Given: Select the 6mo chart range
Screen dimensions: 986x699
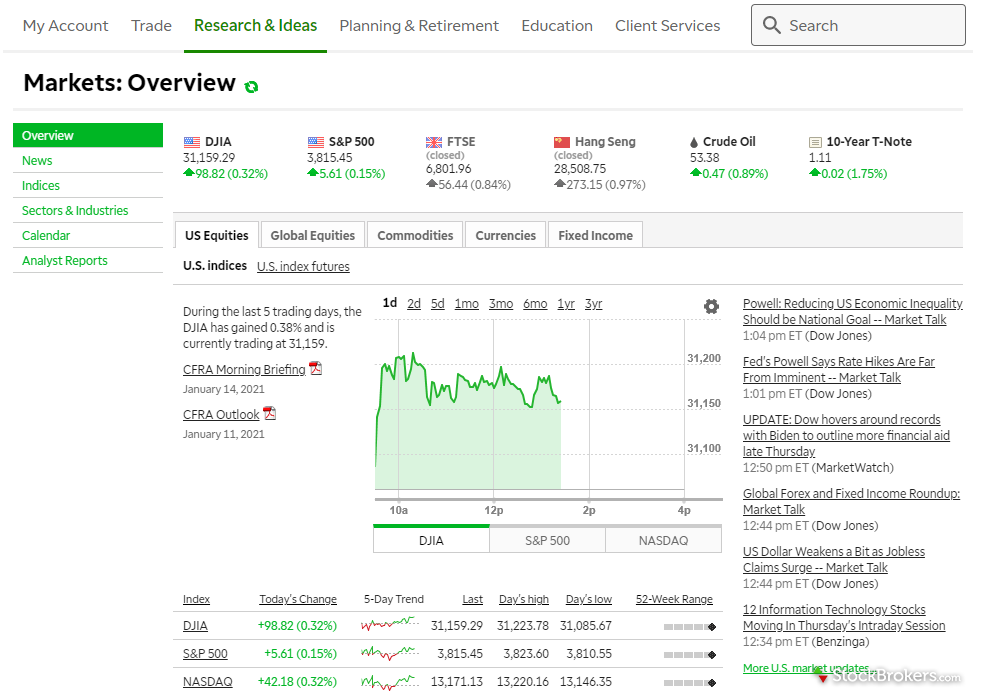Looking at the screenshot, I should [x=535, y=304].
